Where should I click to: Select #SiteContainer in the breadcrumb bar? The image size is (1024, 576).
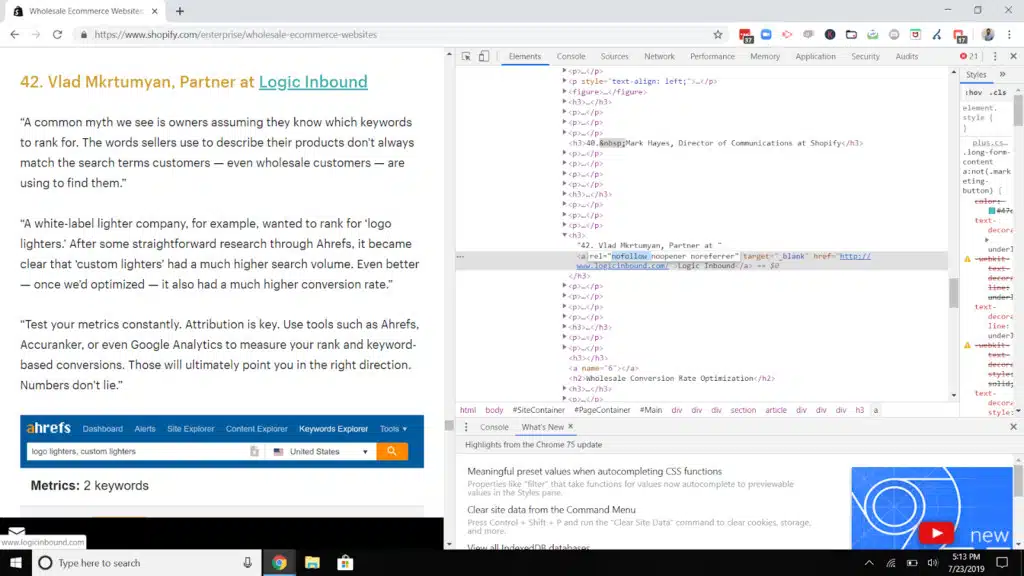538,410
